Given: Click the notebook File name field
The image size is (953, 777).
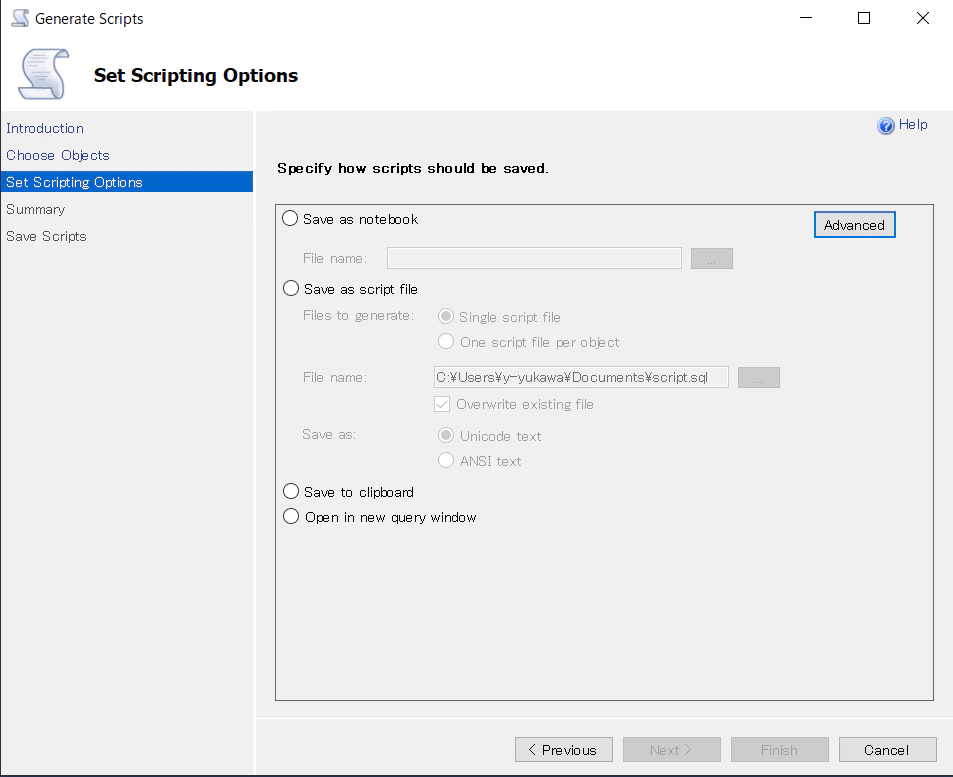Looking at the screenshot, I should point(534,258).
